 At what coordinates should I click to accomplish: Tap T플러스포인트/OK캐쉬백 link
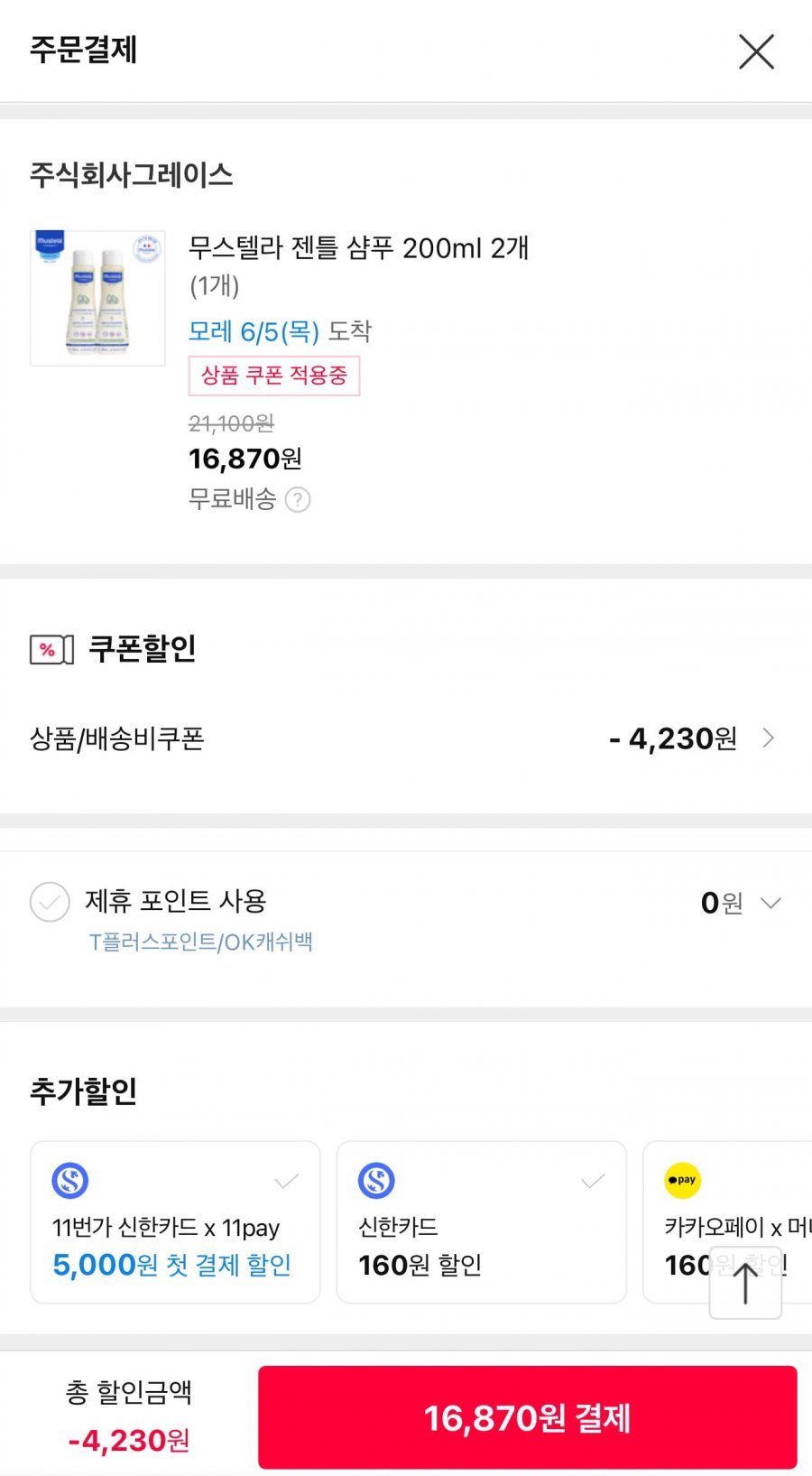click(200, 942)
